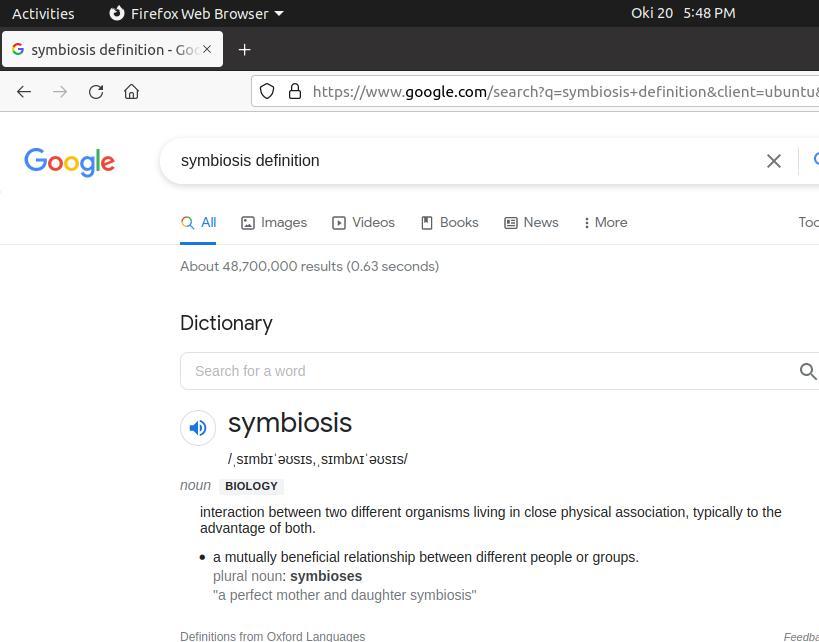Click the phonetic transcription of symbiosis

[x=318, y=459]
